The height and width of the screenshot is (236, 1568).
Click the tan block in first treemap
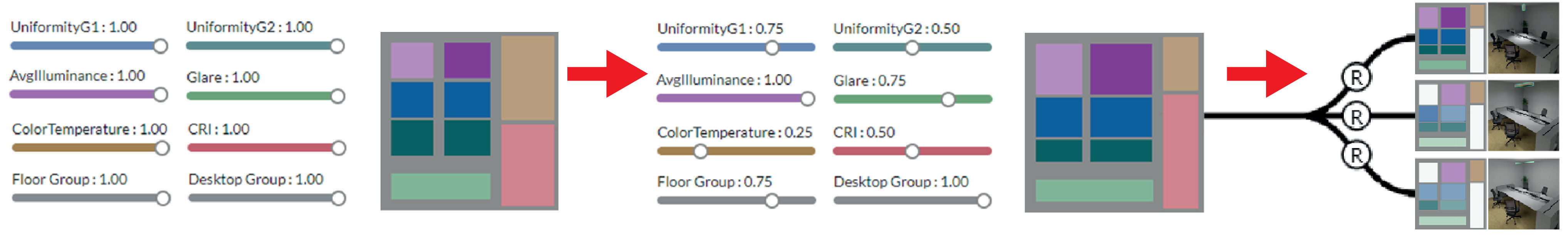pyautogui.click(x=527, y=78)
